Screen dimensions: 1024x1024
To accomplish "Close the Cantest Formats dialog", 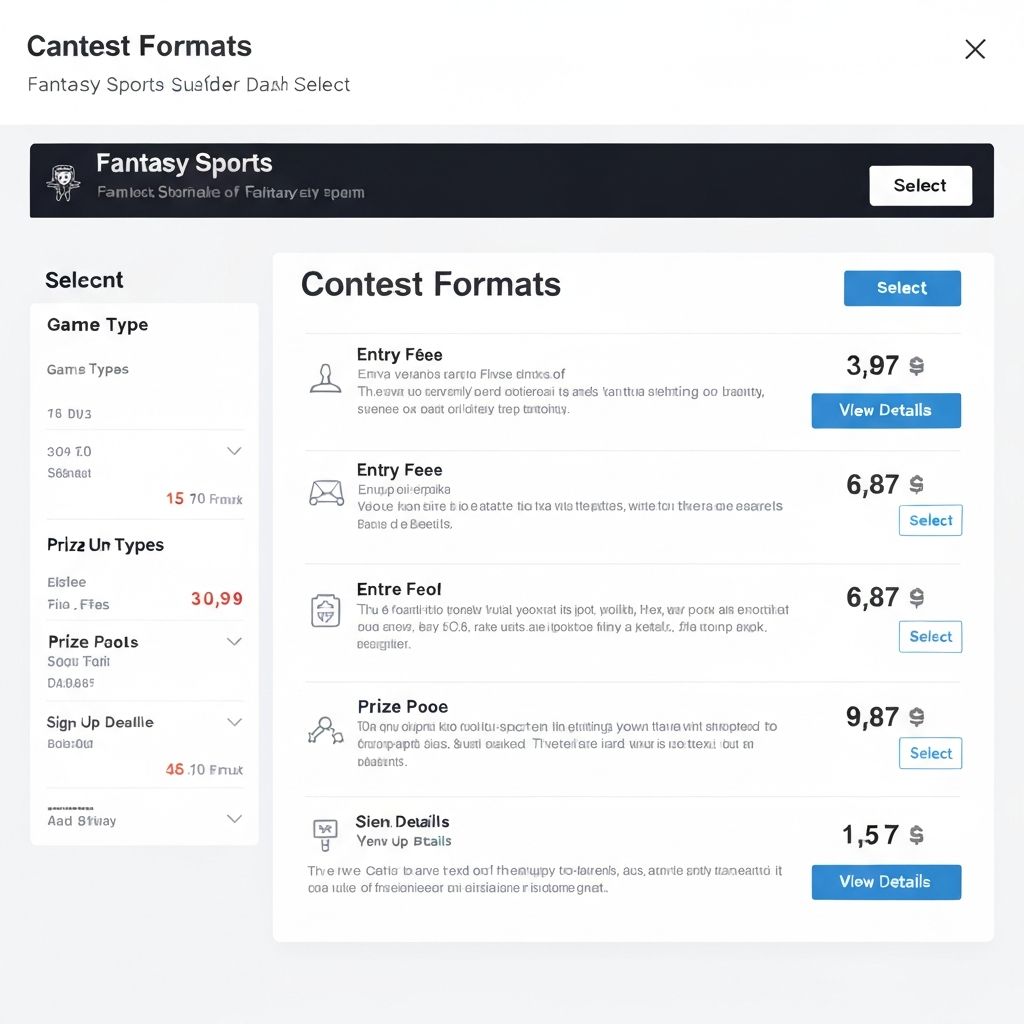I will 975,49.
